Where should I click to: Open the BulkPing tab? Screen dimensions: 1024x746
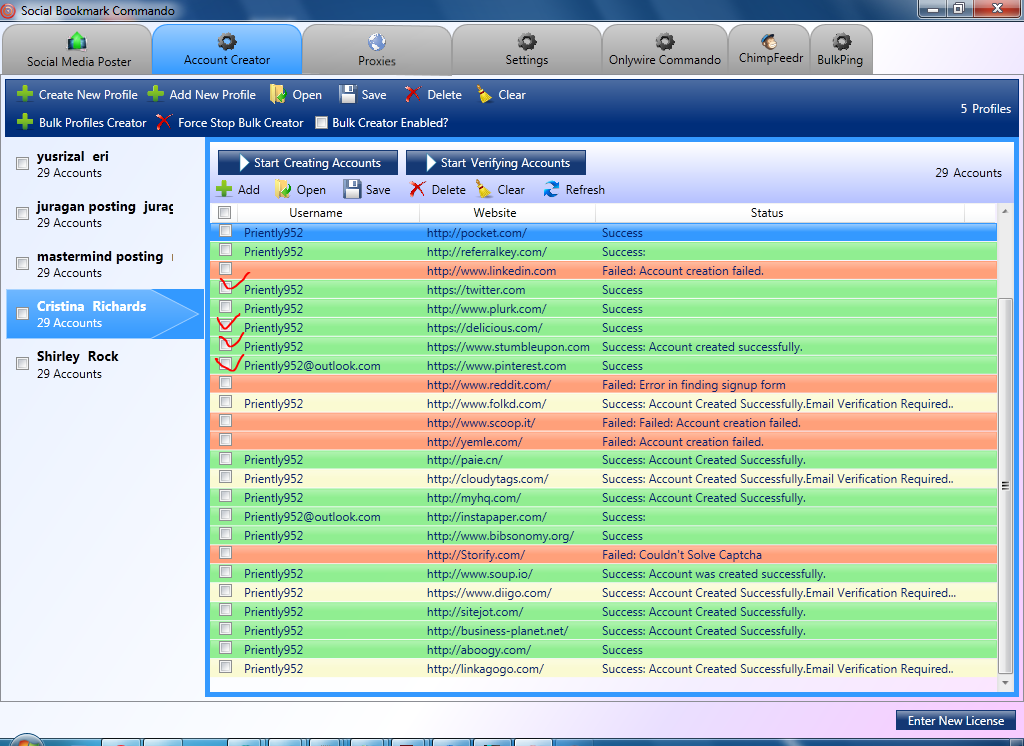click(x=841, y=50)
